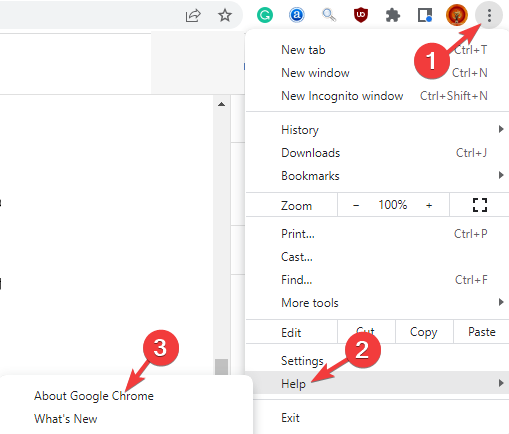Image resolution: width=509 pixels, height=434 pixels.
Task: Open the uBlock Origin shield icon
Action: point(361,15)
